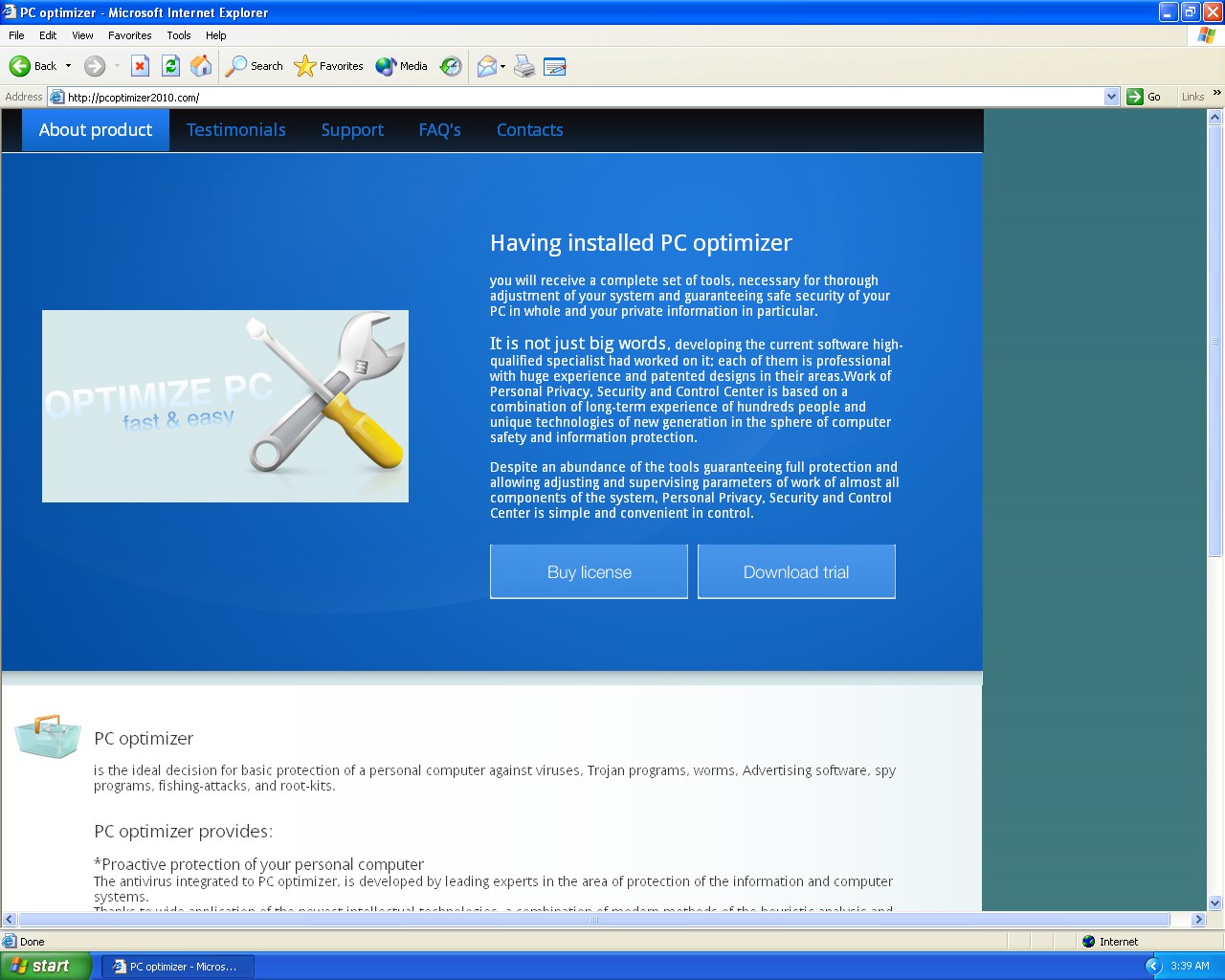
Task: Refresh the current page
Action: coord(170,66)
